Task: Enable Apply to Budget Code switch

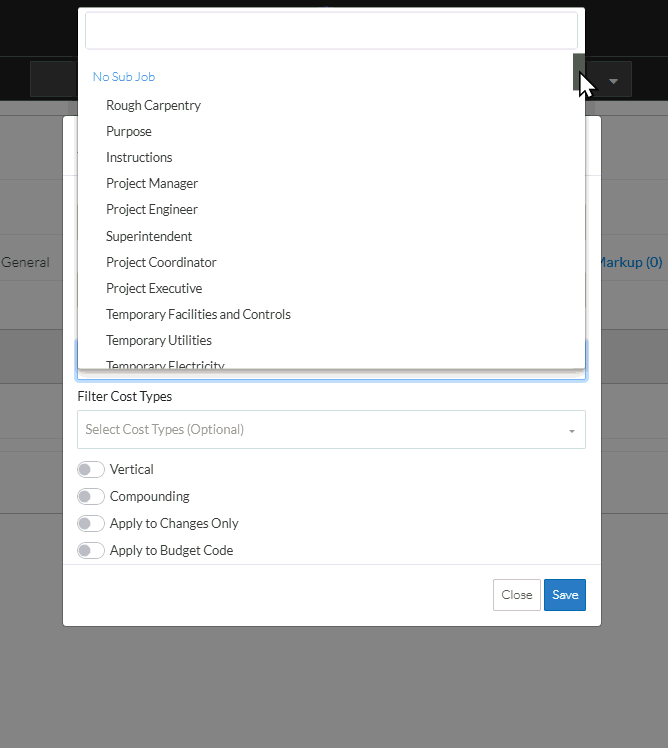Action: point(91,551)
